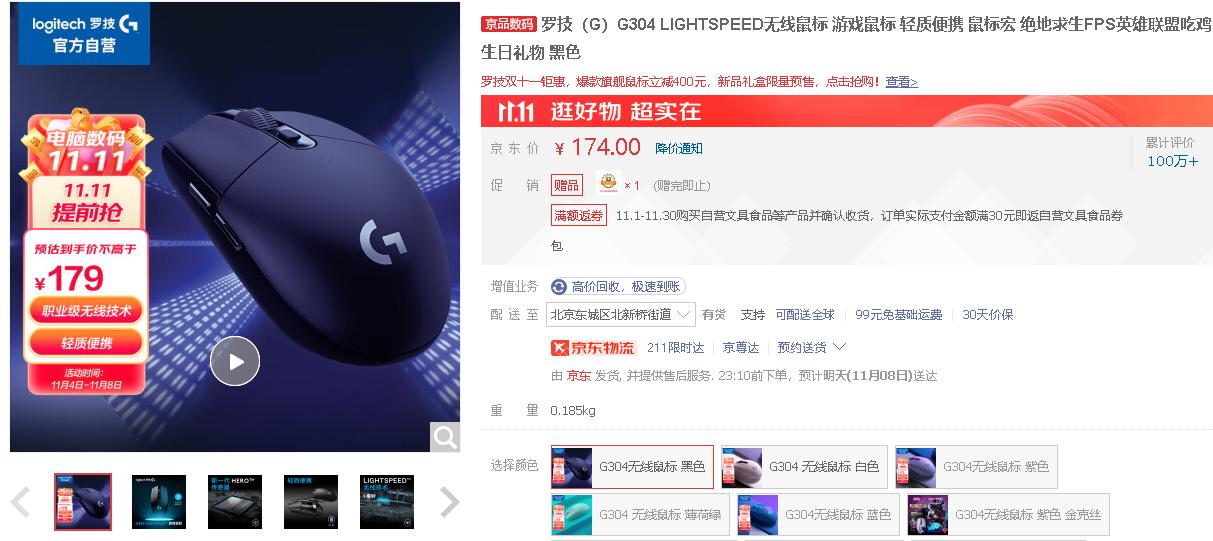Show next thumbnails with right arrow
This screenshot has width=1213, height=541.
tap(450, 502)
